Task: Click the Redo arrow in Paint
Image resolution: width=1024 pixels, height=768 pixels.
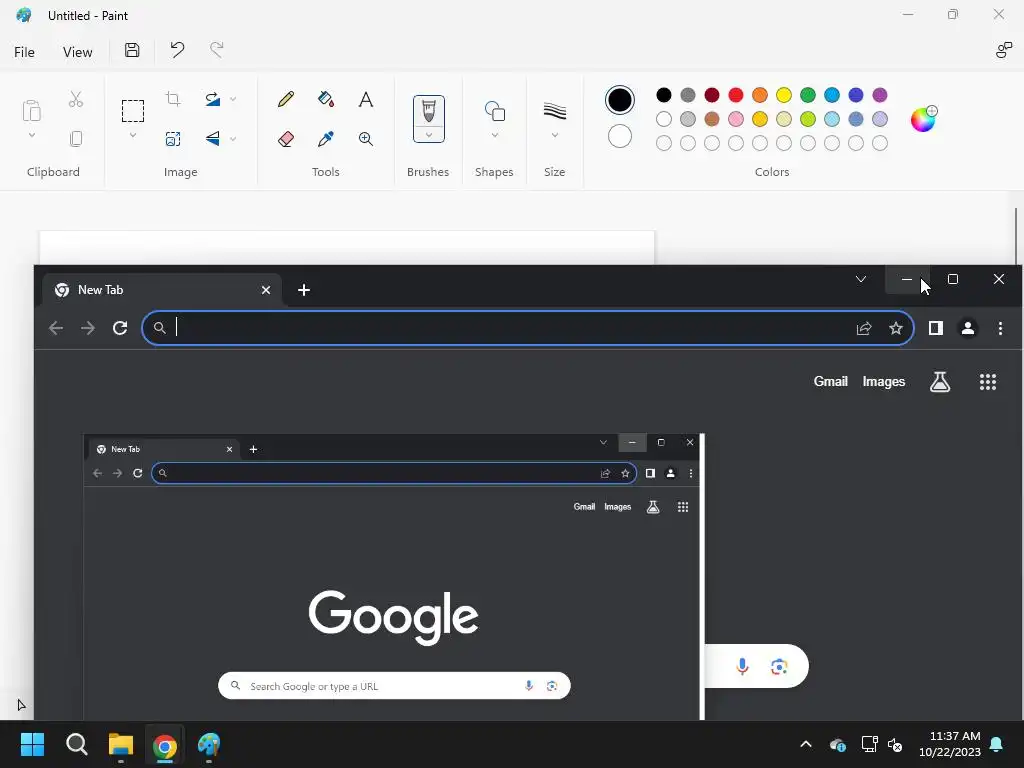Action: 216,50
